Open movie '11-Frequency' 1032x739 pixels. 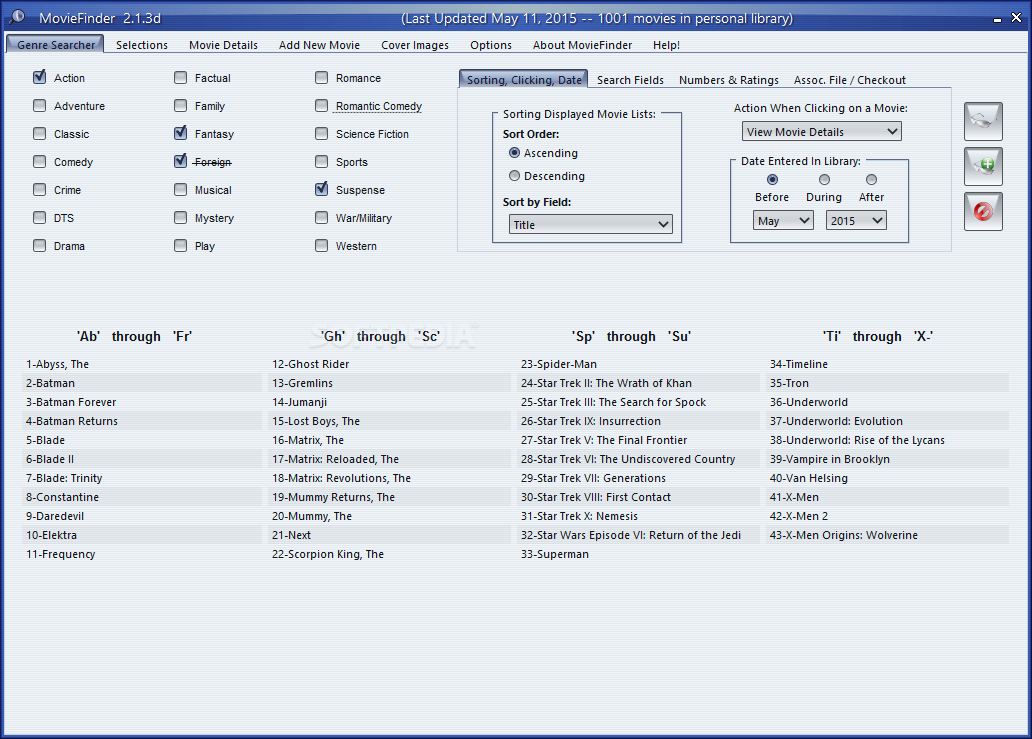point(61,554)
